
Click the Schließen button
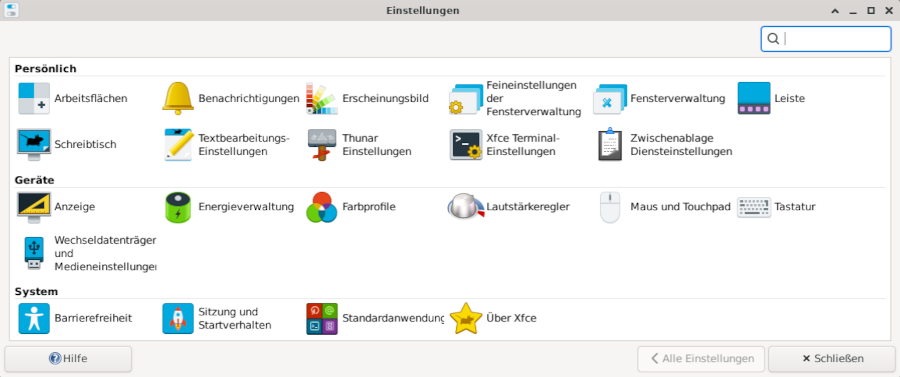click(832, 359)
